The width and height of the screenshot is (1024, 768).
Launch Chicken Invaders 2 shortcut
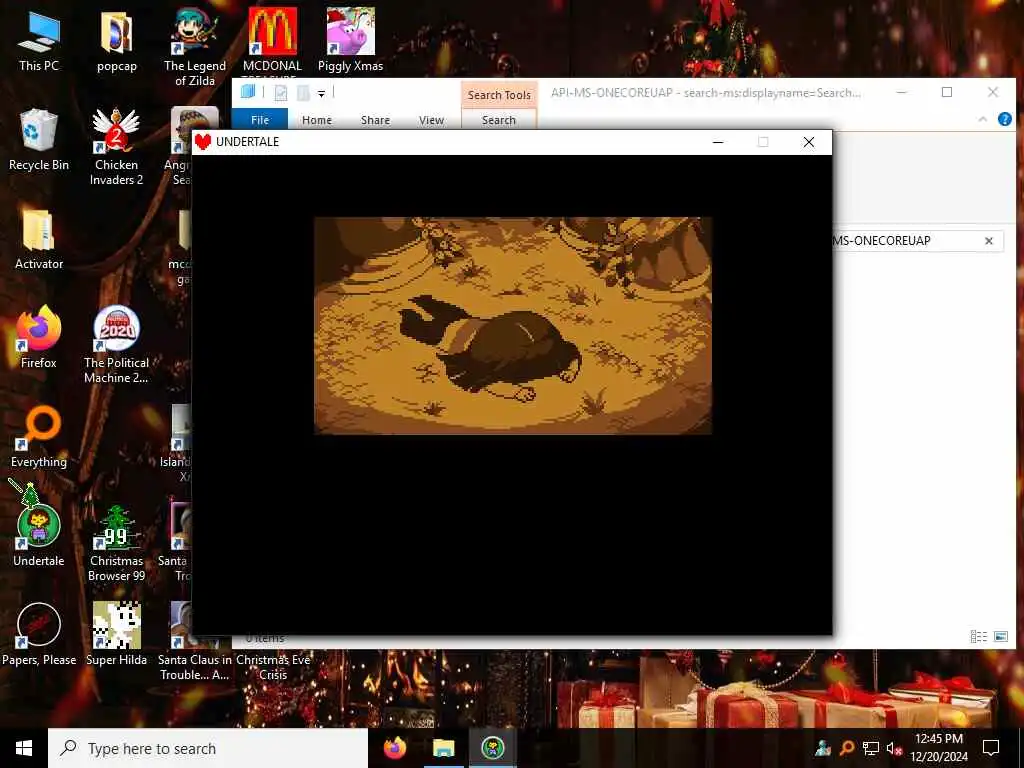coord(116,146)
